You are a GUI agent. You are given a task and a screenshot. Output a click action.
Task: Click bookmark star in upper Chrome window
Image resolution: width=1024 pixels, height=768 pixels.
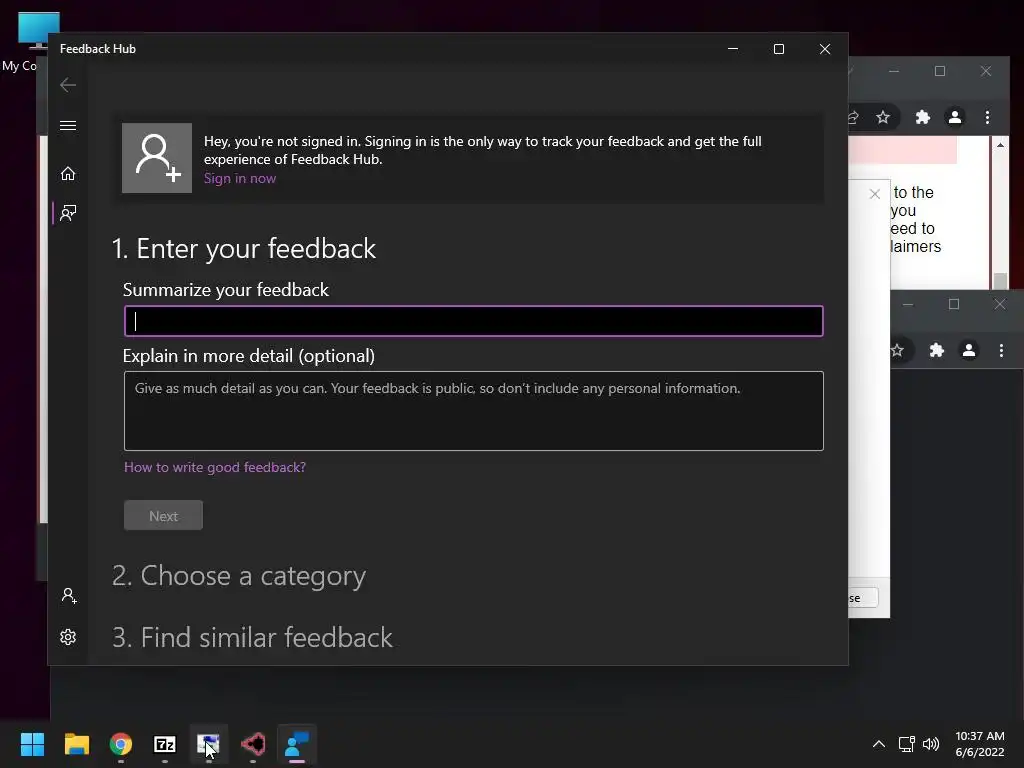coord(883,118)
